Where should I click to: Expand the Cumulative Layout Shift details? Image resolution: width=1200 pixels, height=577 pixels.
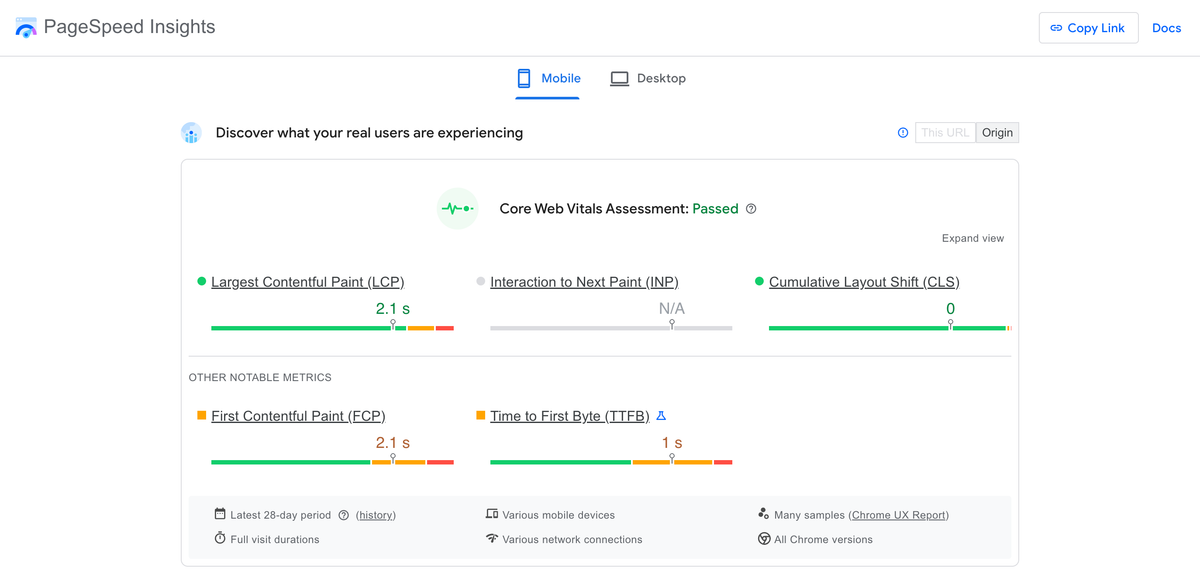tap(864, 281)
